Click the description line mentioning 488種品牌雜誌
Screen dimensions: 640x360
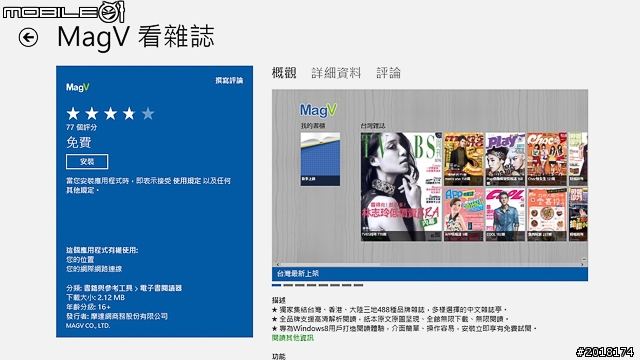(x=390, y=310)
